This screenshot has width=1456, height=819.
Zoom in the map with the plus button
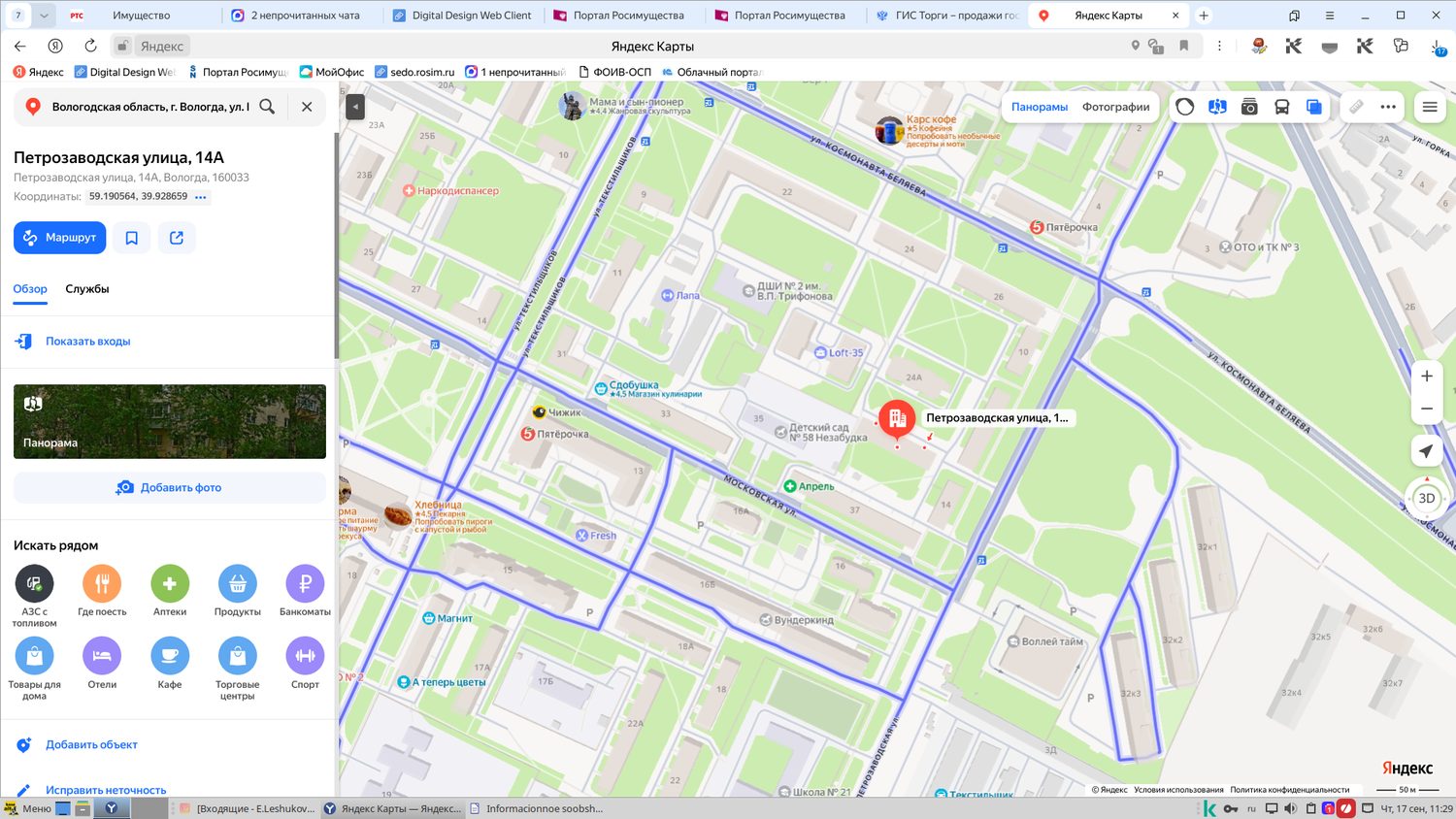click(x=1427, y=377)
